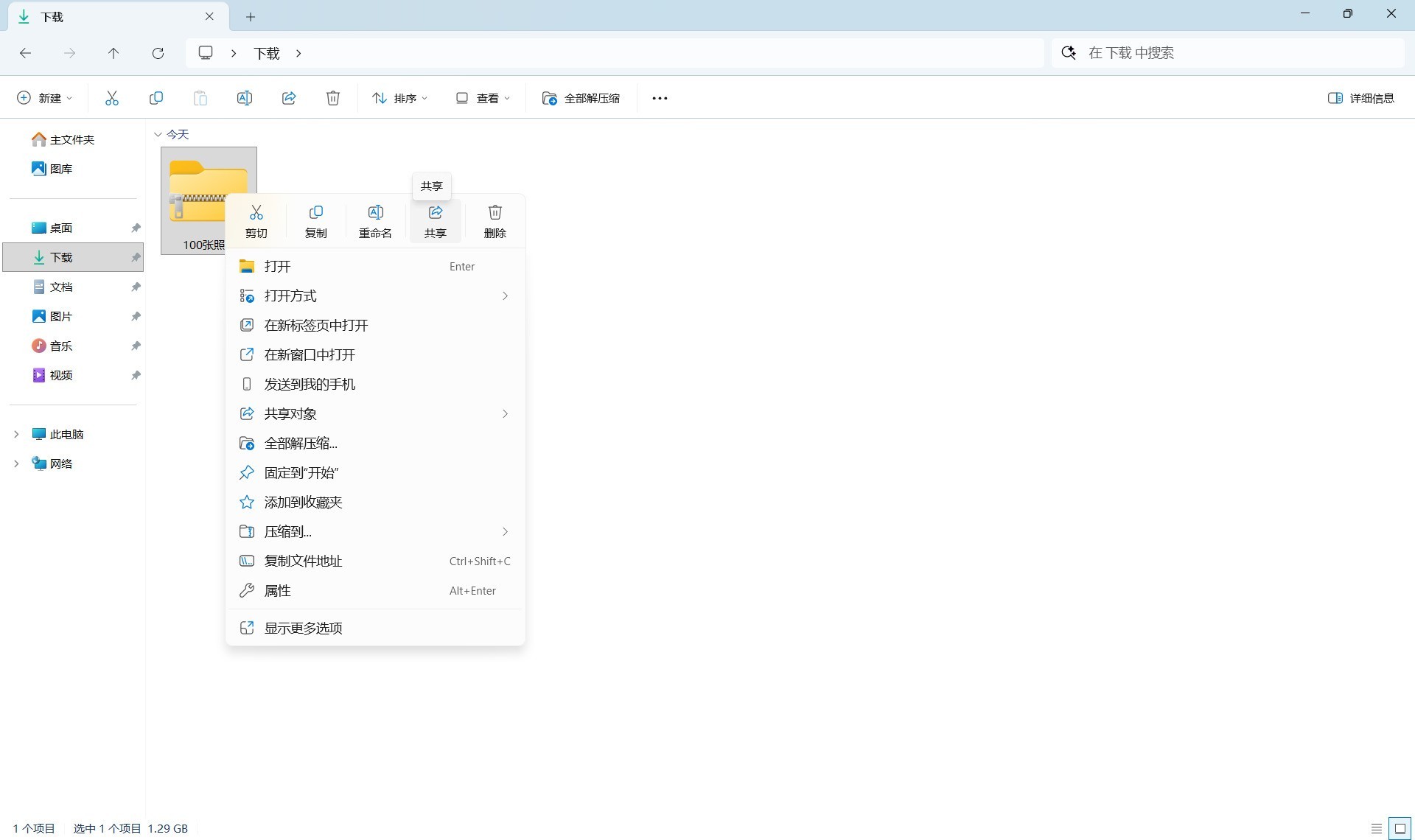Go up one folder level

(x=113, y=53)
